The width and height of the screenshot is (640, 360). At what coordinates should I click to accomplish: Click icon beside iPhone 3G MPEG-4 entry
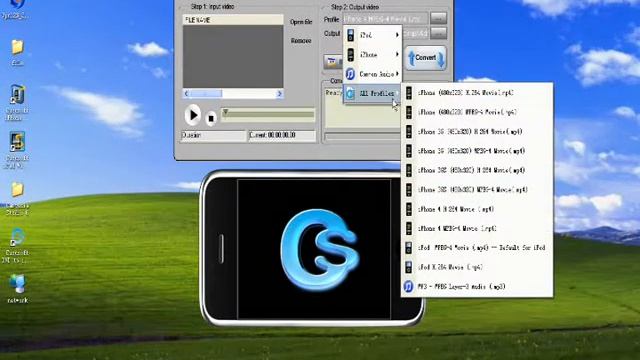[x=409, y=151]
